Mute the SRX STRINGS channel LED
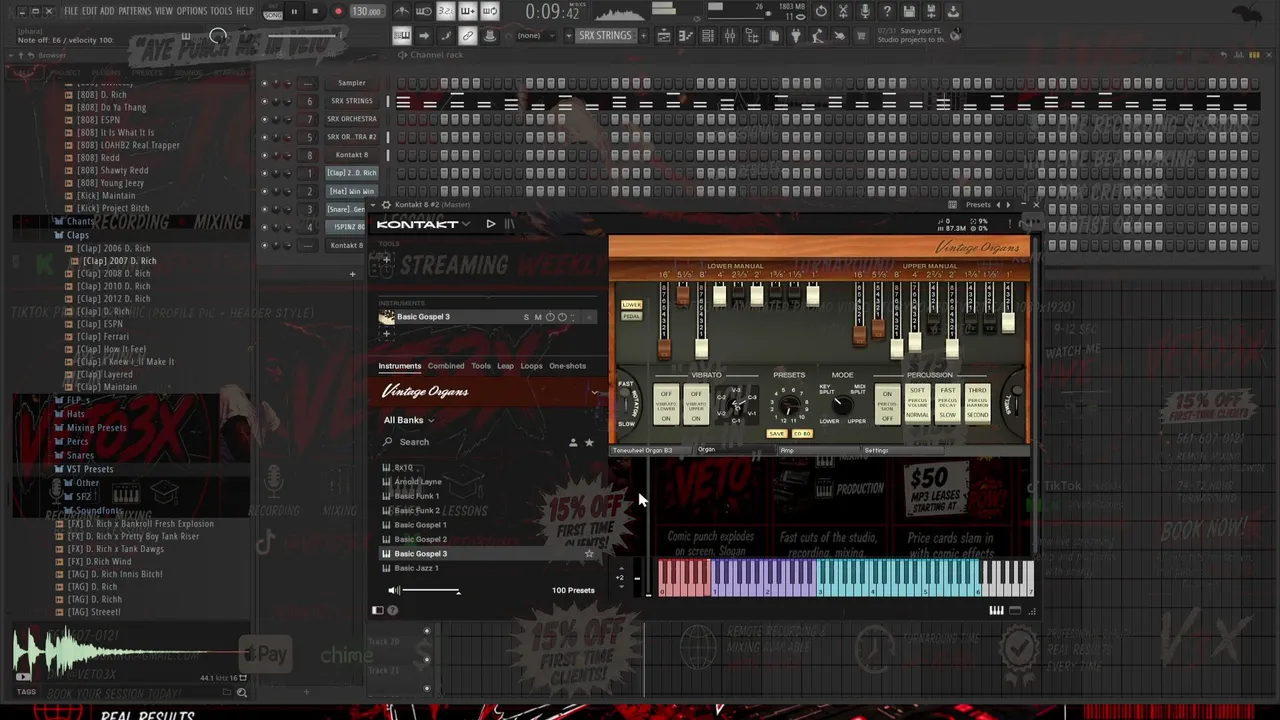The height and width of the screenshot is (720, 1280). tap(265, 101)
